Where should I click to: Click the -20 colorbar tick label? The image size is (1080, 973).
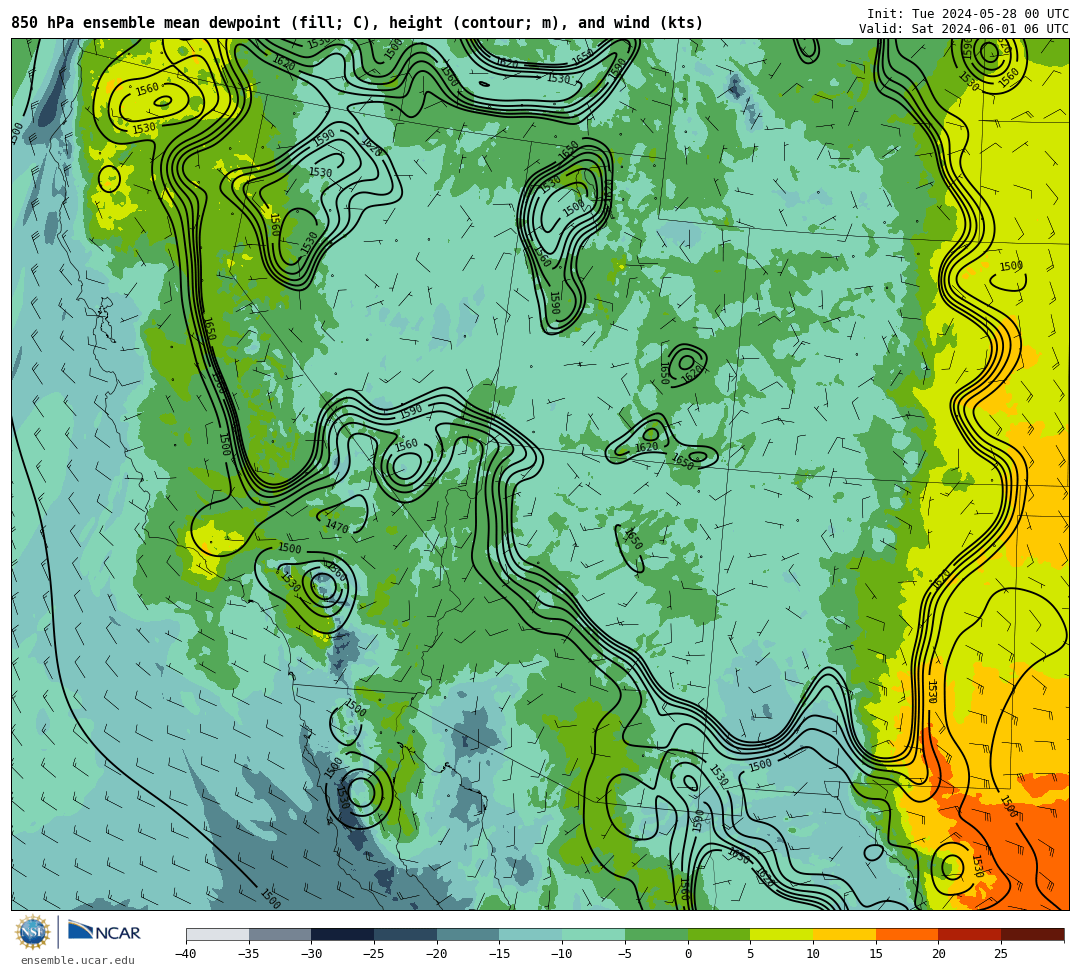click(436, 954)
